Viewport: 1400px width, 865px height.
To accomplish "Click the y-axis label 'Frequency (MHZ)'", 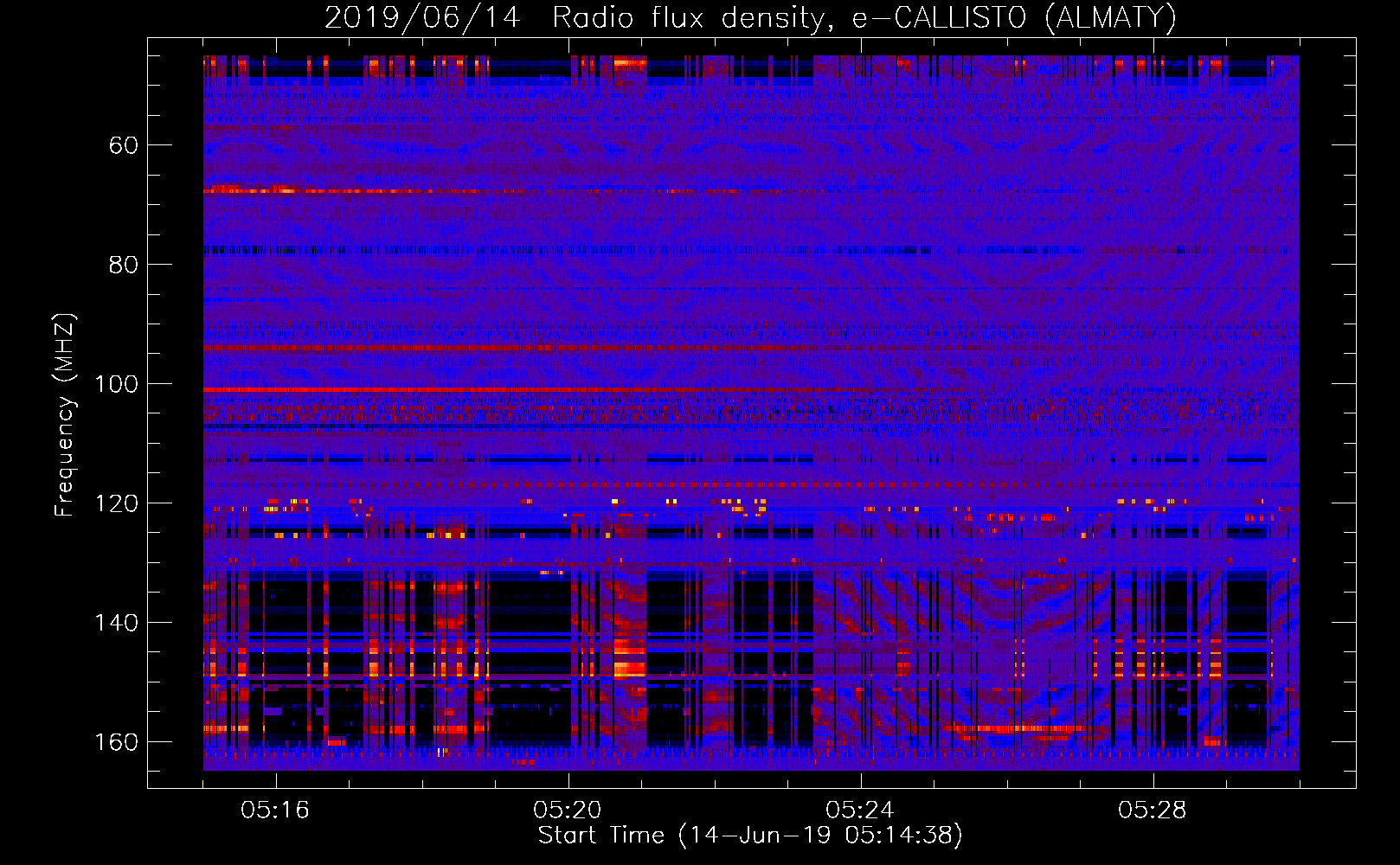I will pos(65,414).
